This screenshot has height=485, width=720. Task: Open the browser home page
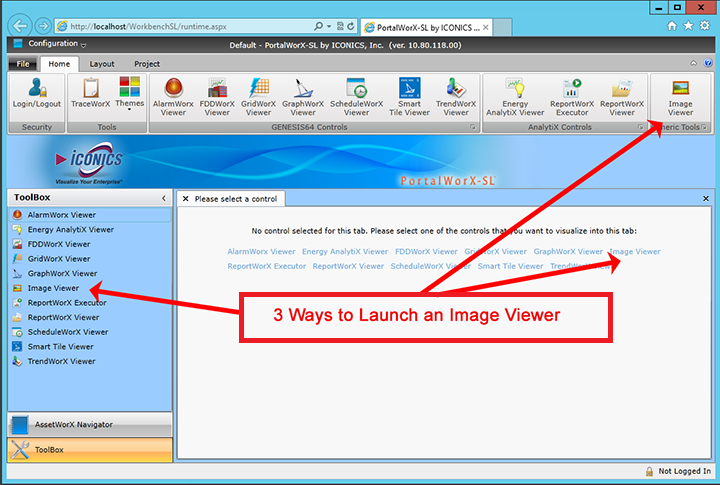(x=672, y=26)
